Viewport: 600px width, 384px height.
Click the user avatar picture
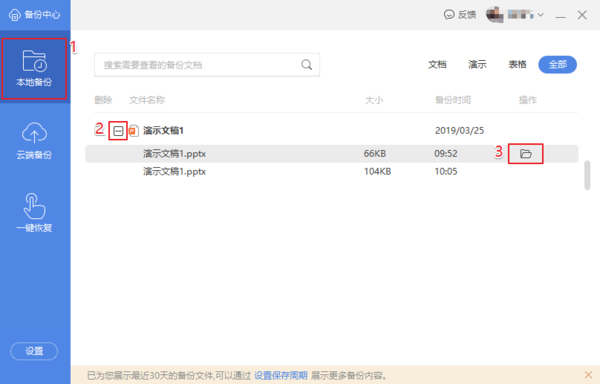pyautogui.click(x=494, y=15)
